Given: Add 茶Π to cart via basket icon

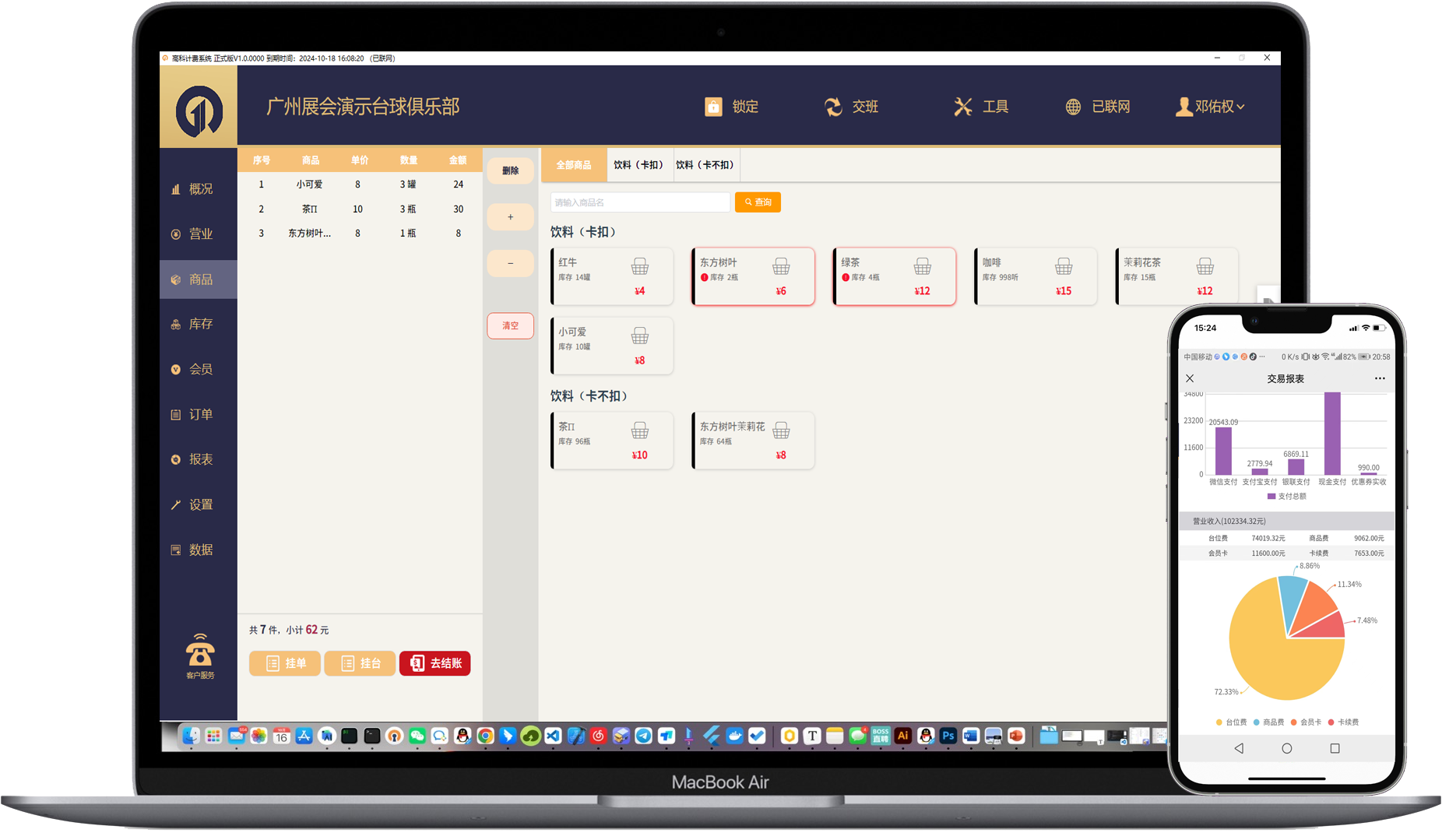Looking at the screenshot, I should click(640, 431).
